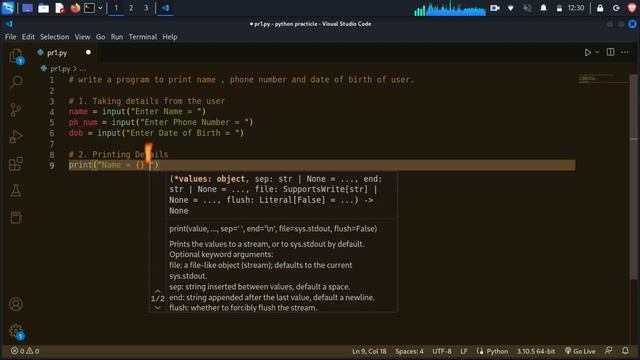Select interpreter 3.10.5 64-bit
This screenshot has height=360, width=640.
536,351
